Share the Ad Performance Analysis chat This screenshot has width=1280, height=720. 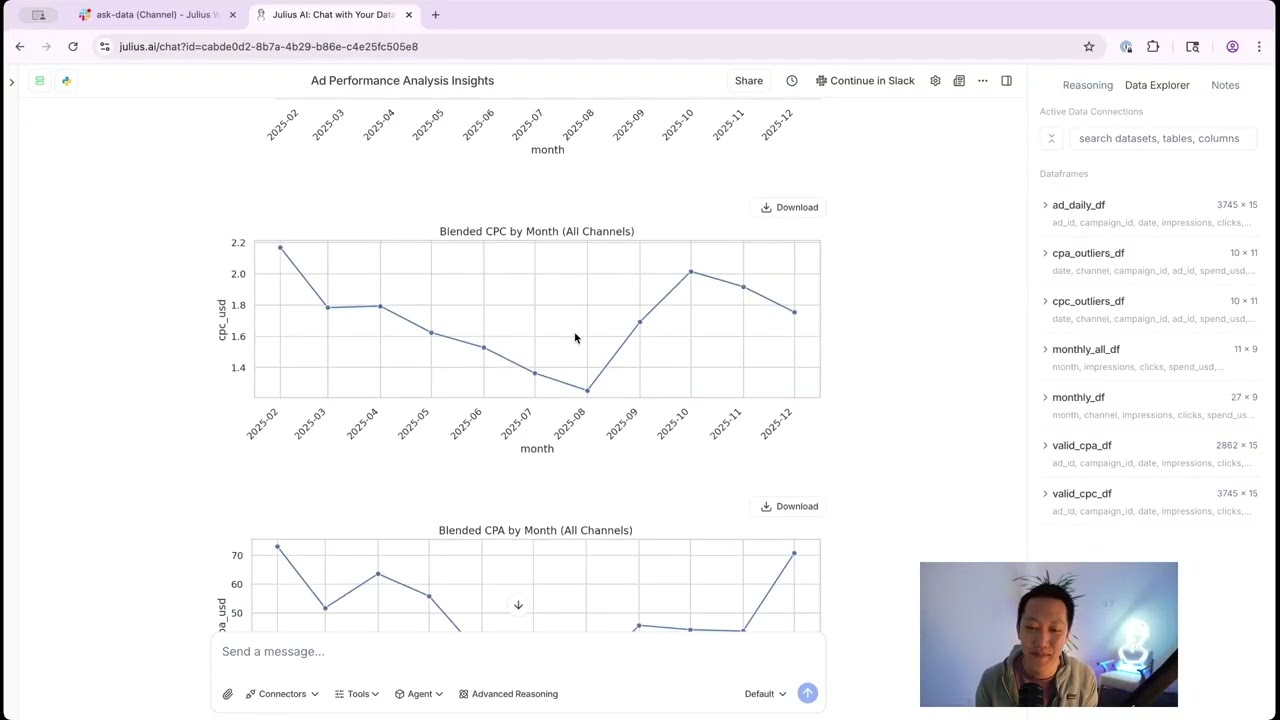coord(749,81)
